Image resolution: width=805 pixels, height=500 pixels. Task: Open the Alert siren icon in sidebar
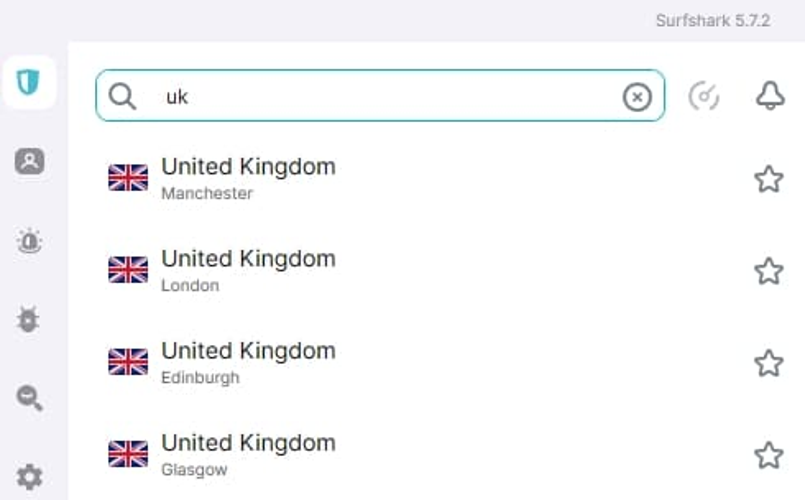point(29,241)
